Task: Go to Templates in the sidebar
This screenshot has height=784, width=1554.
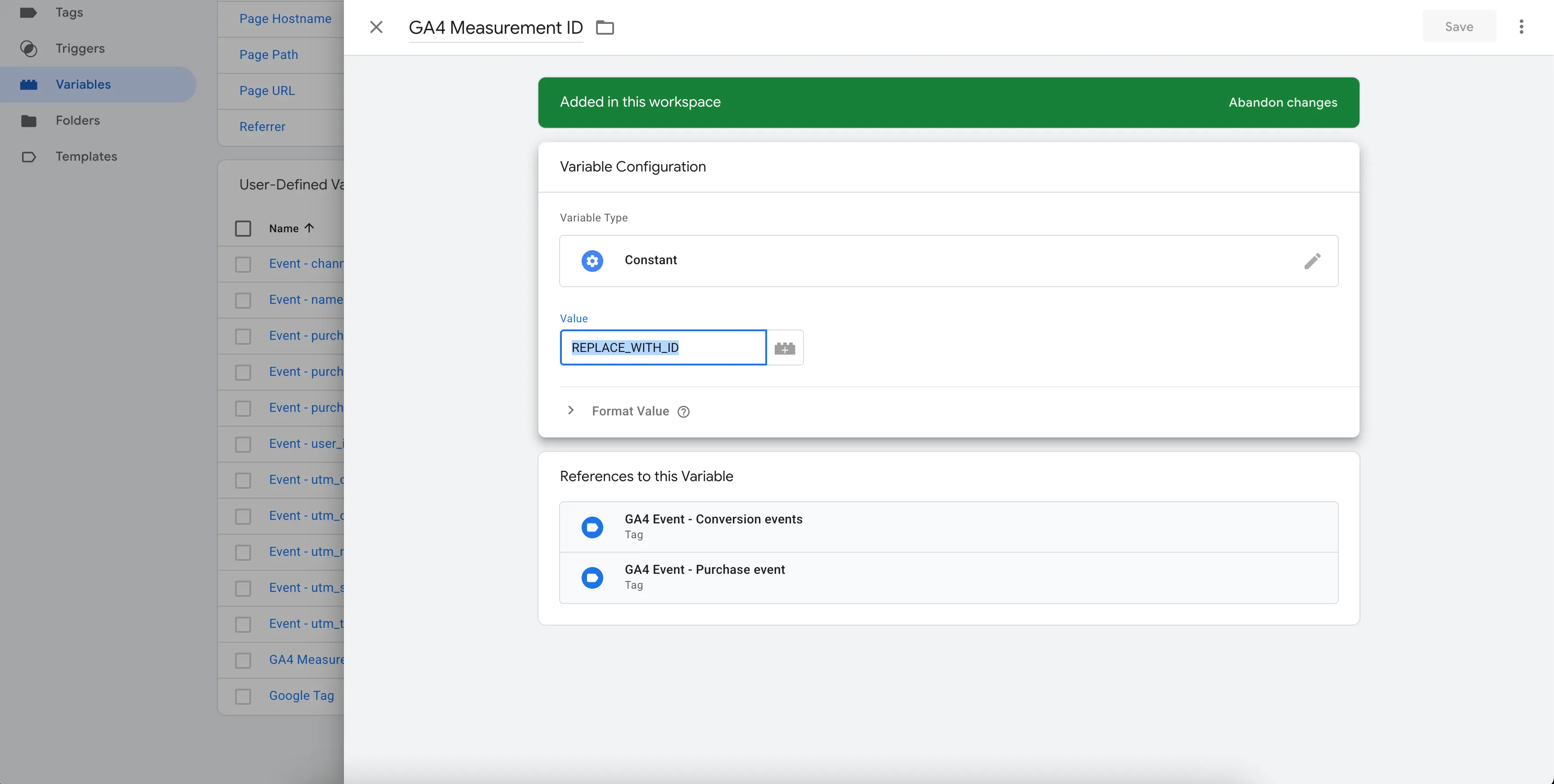Action: (86, 157)
